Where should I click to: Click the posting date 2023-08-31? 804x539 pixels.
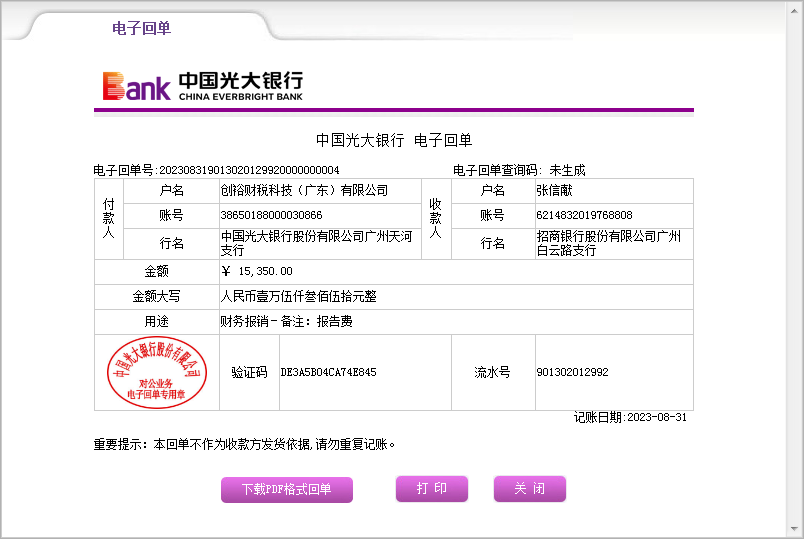pyautogui.click(x=657, y=417)
